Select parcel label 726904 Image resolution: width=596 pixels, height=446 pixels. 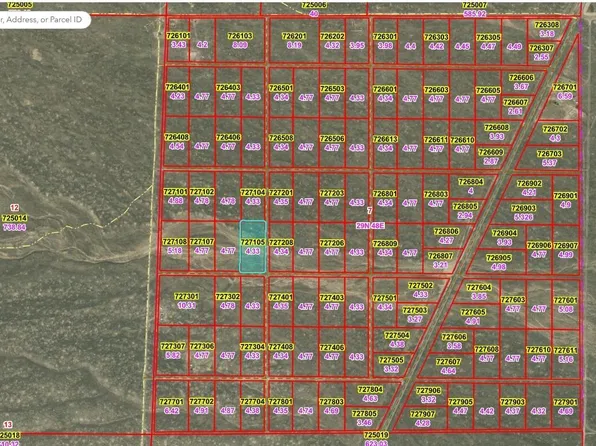click(x=504, y=233)
